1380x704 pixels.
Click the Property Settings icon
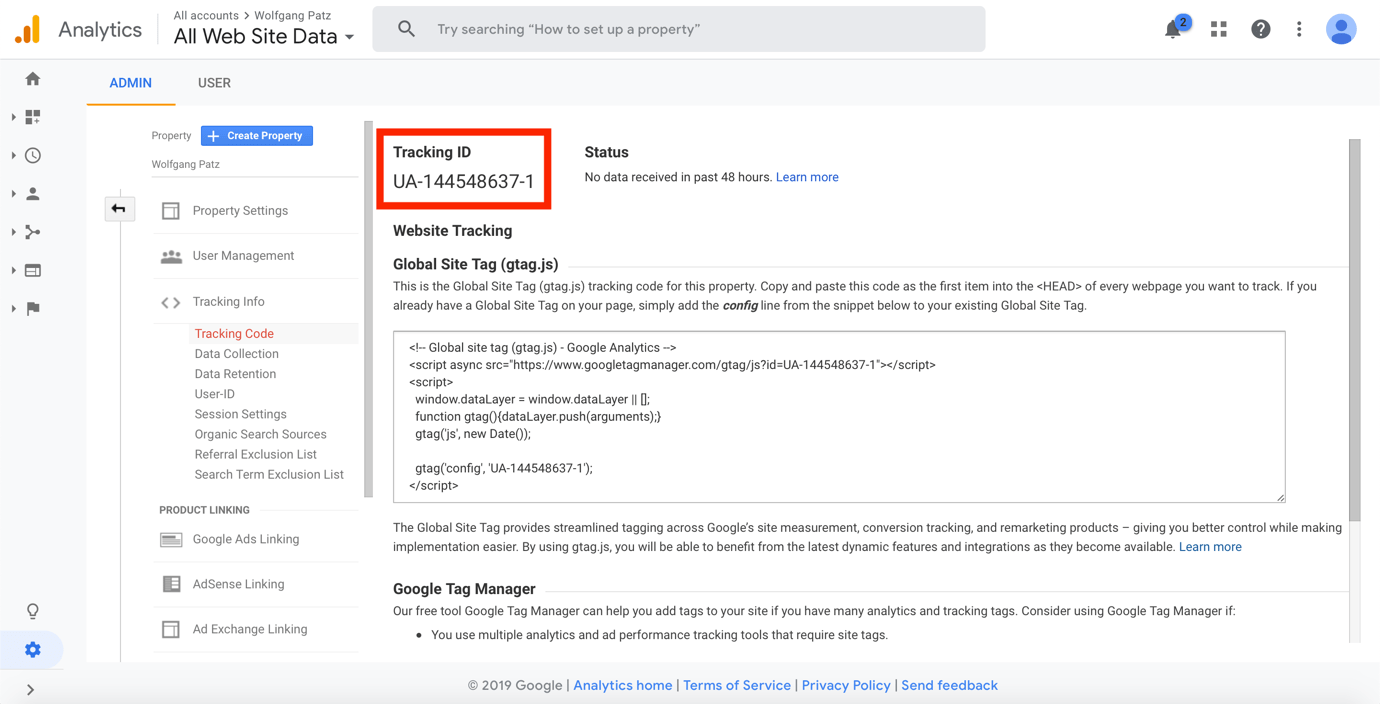click(171, 211)
